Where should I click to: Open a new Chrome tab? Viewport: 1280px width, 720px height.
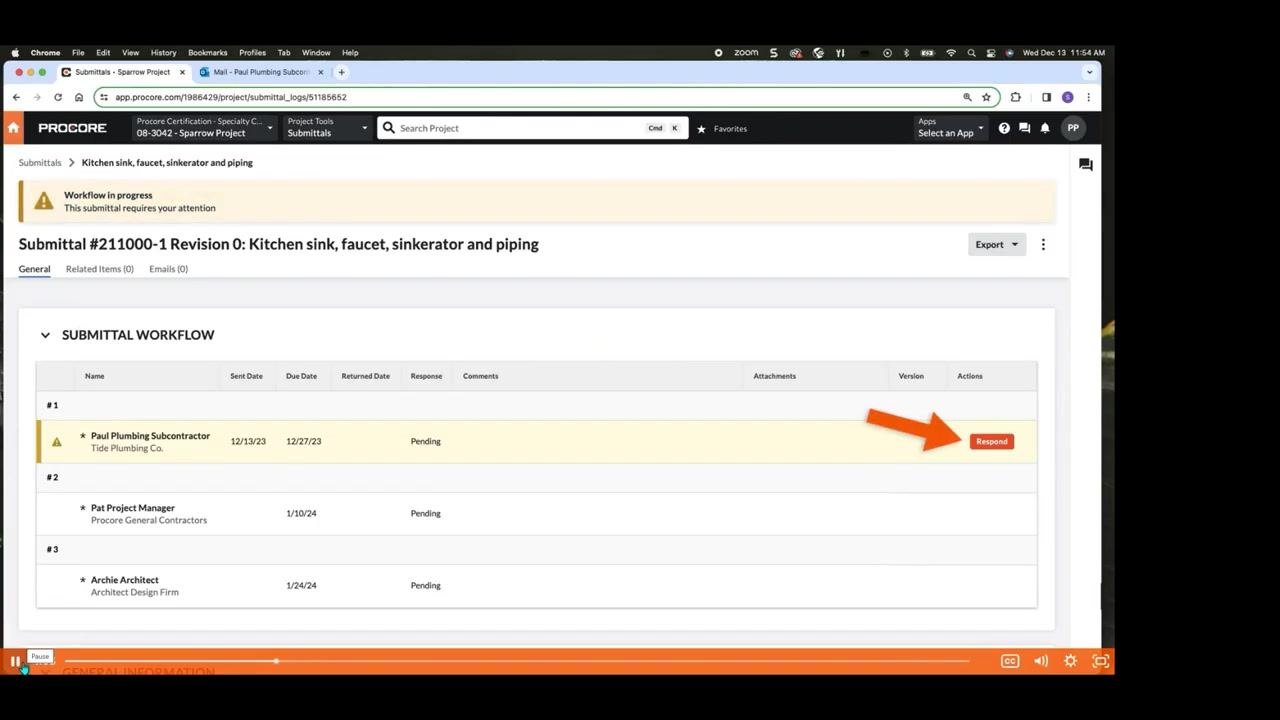pos(341,72)
